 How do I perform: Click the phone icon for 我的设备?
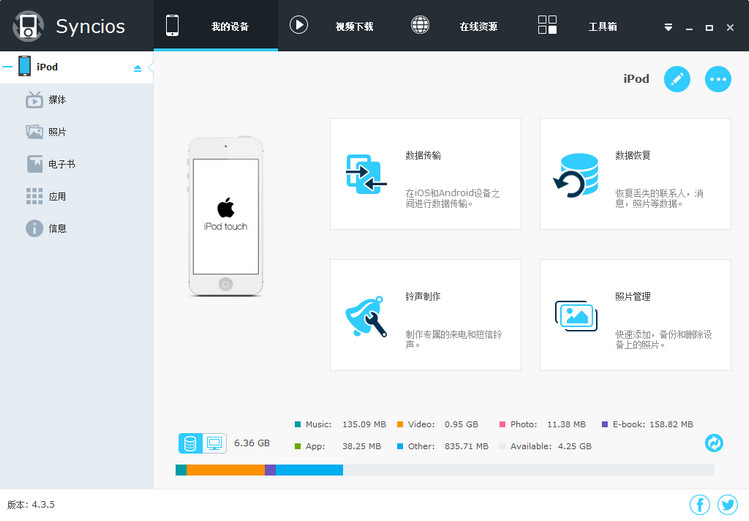pos(172,25)
